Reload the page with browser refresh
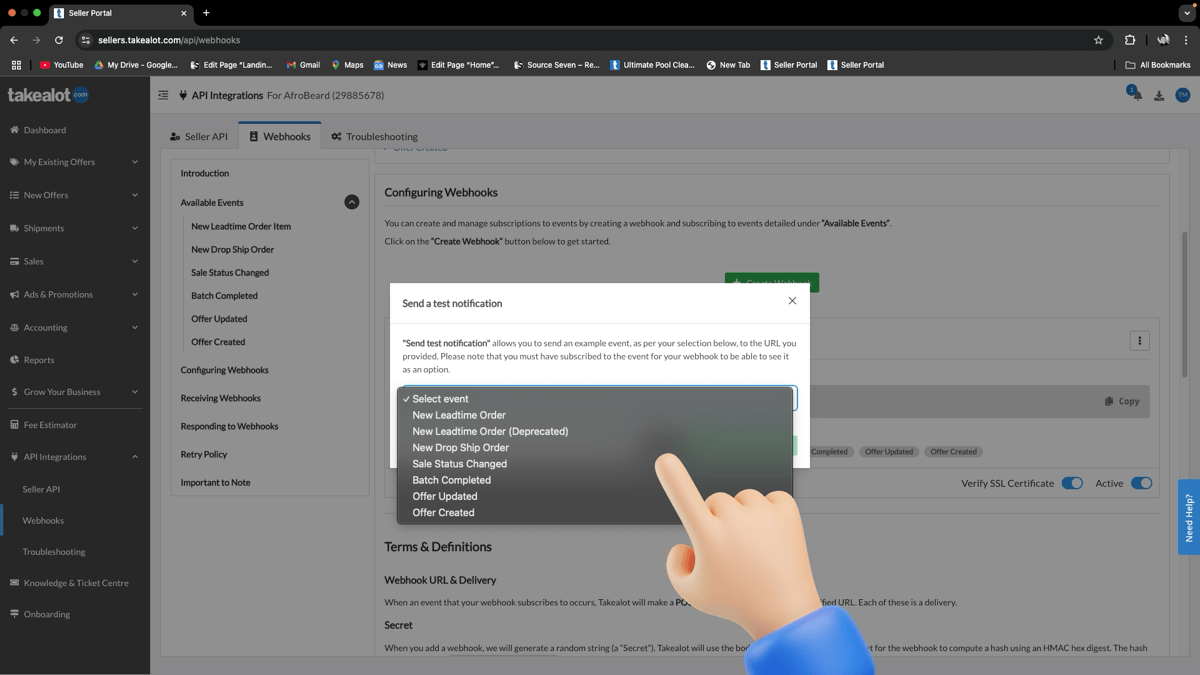The width and height of the screenshot is (1200, 675). pos(59,40)
